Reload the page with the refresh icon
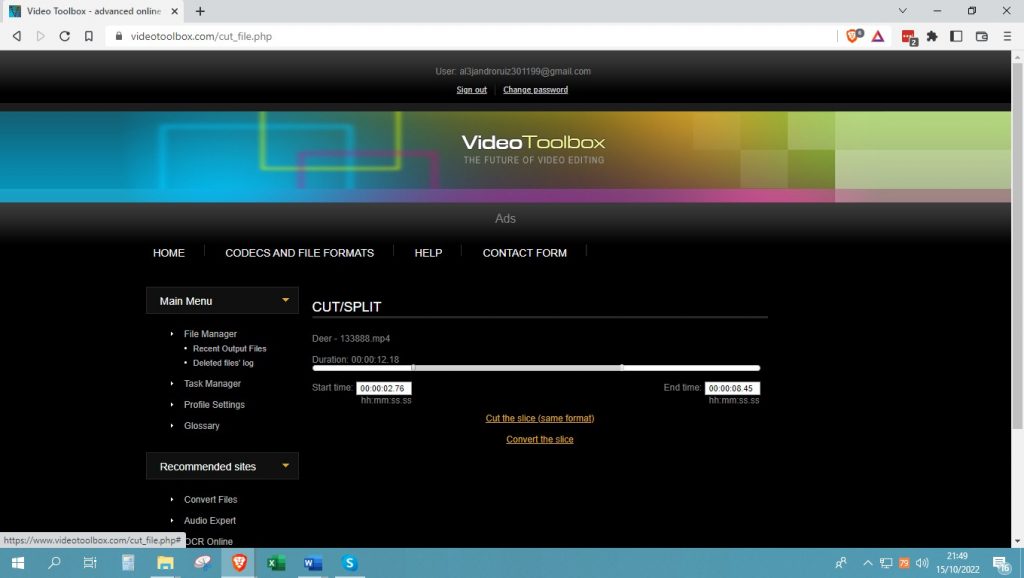The height and width of the screenshot is (578, 1024). point(65,36)
